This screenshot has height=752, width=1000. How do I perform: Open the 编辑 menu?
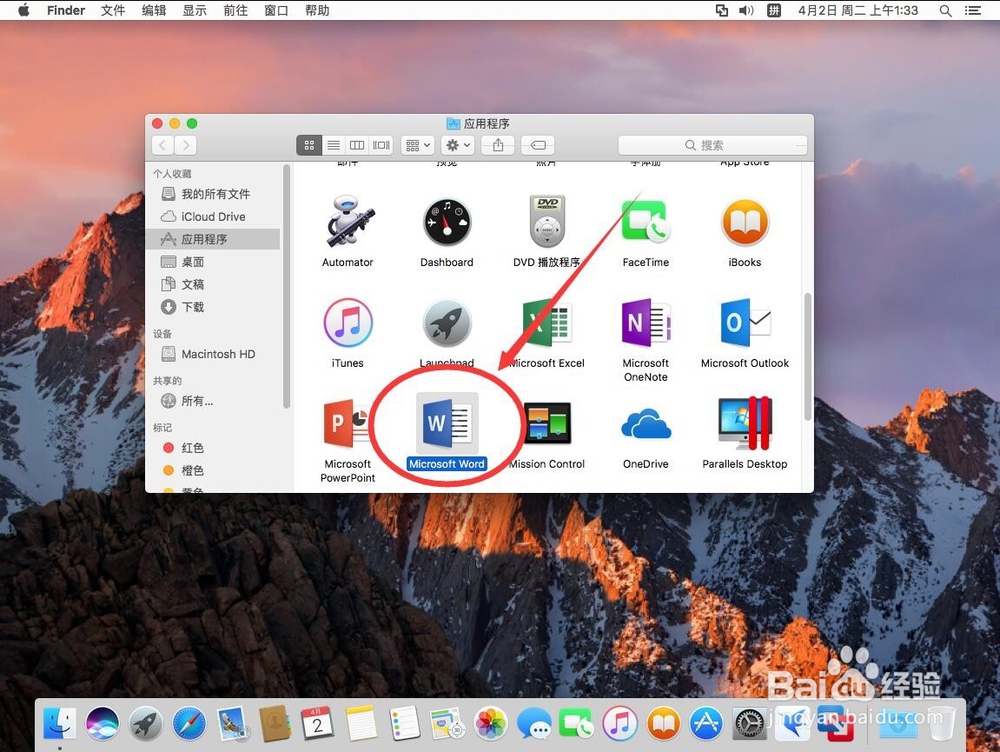(x=154, y=10)
